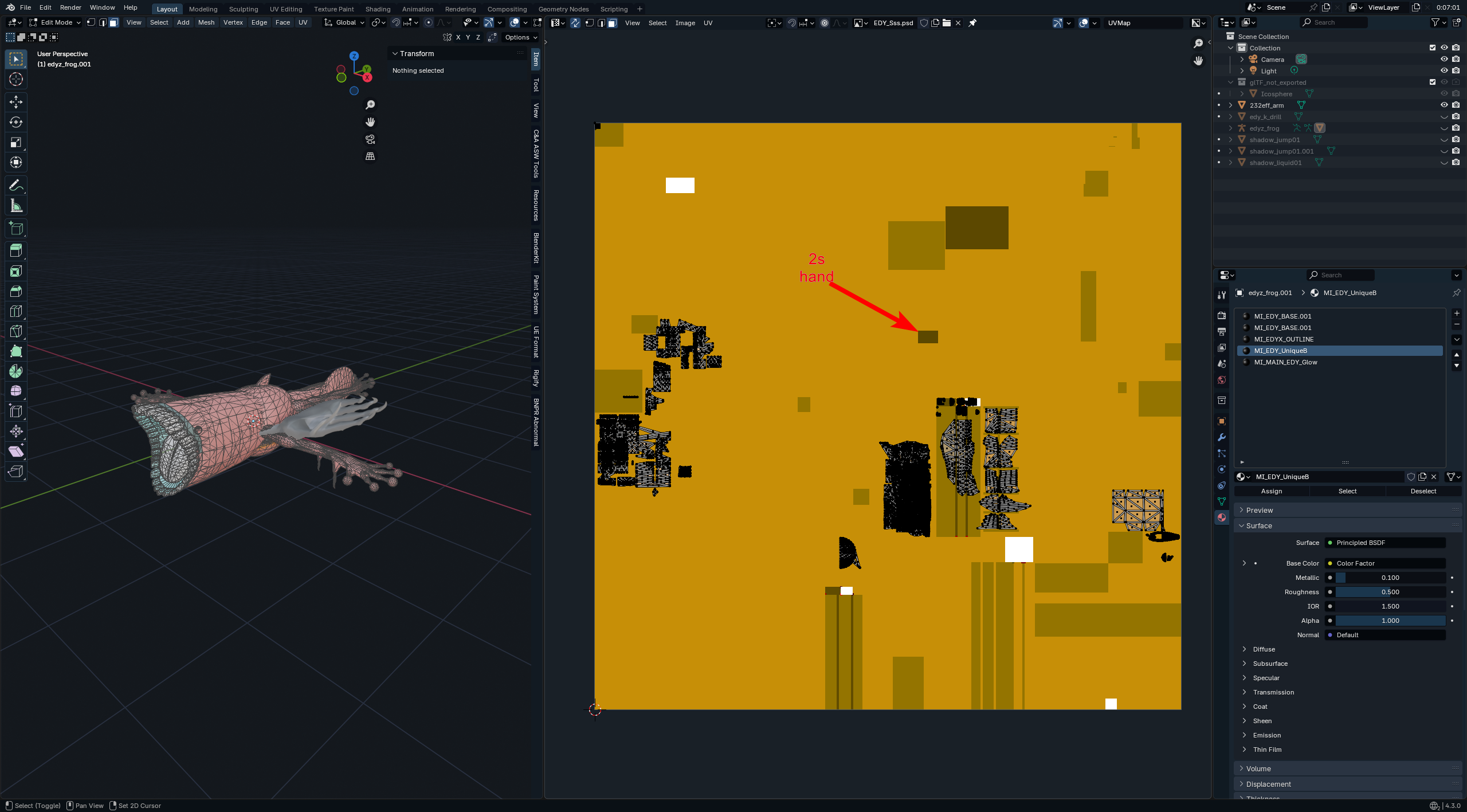Click the Assign material button
Image resolution: width=1467 pixels, height=812 pixels.
[1272, 491]
